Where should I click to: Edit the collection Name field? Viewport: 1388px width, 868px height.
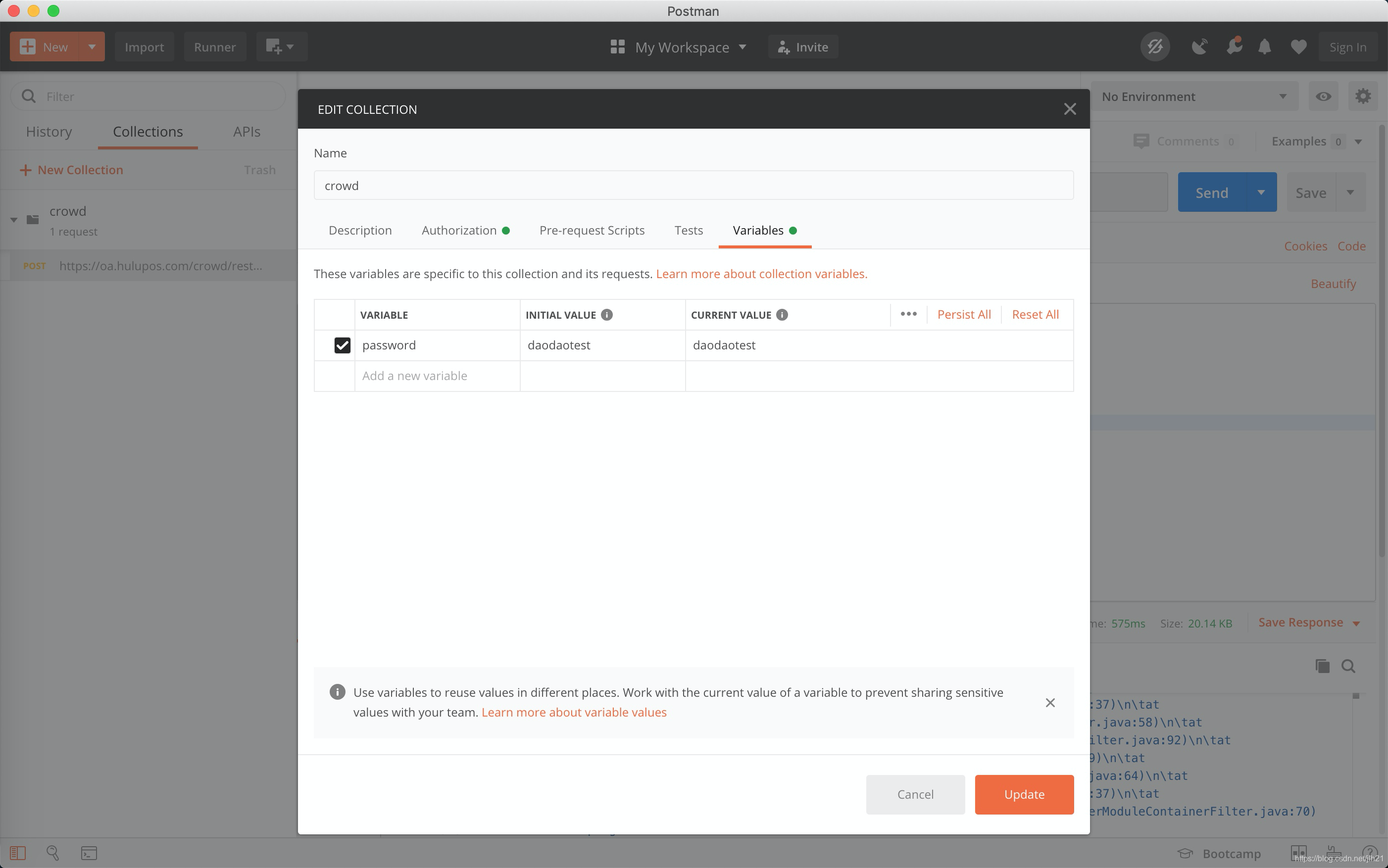click(693, 185)
